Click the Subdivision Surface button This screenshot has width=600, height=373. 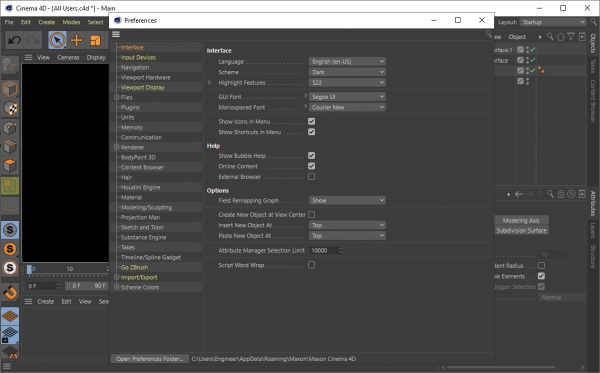tap(522, 231)
